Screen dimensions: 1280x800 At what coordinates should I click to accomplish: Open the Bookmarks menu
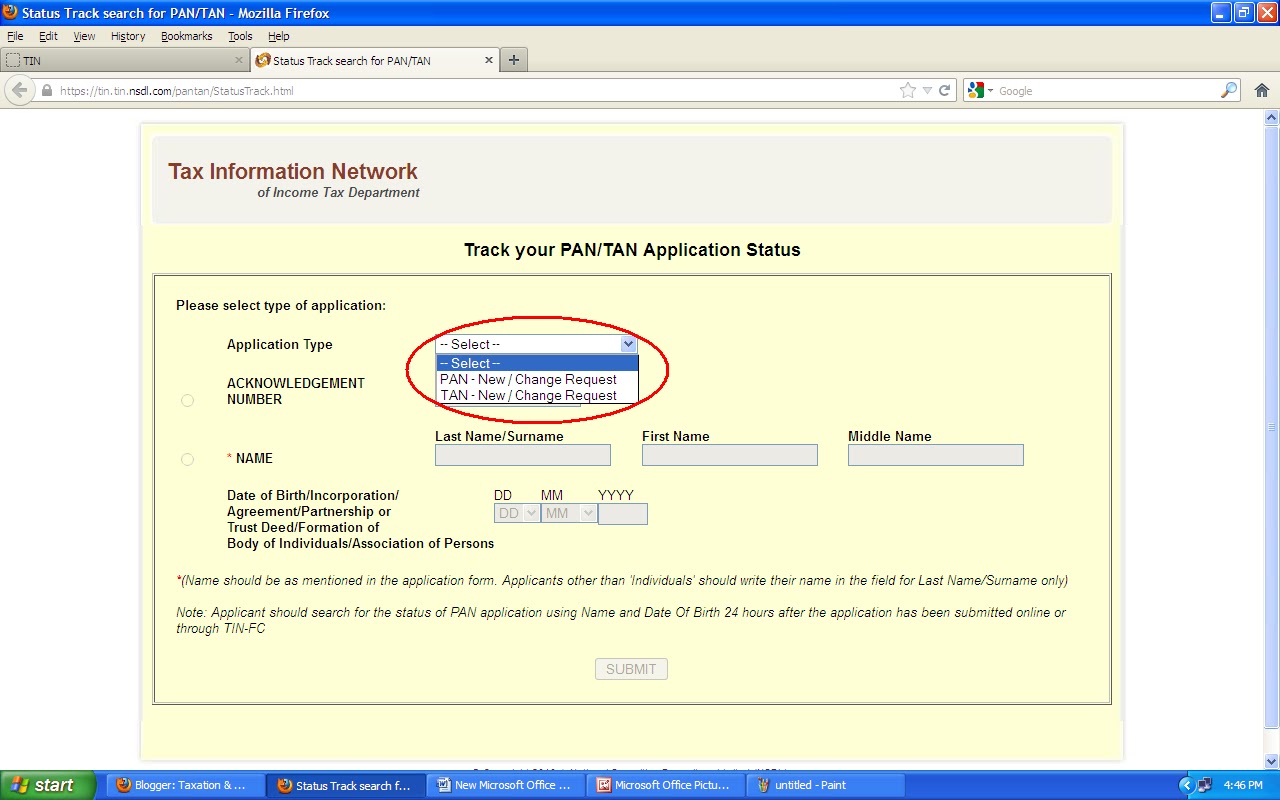(x=186, y=36)
